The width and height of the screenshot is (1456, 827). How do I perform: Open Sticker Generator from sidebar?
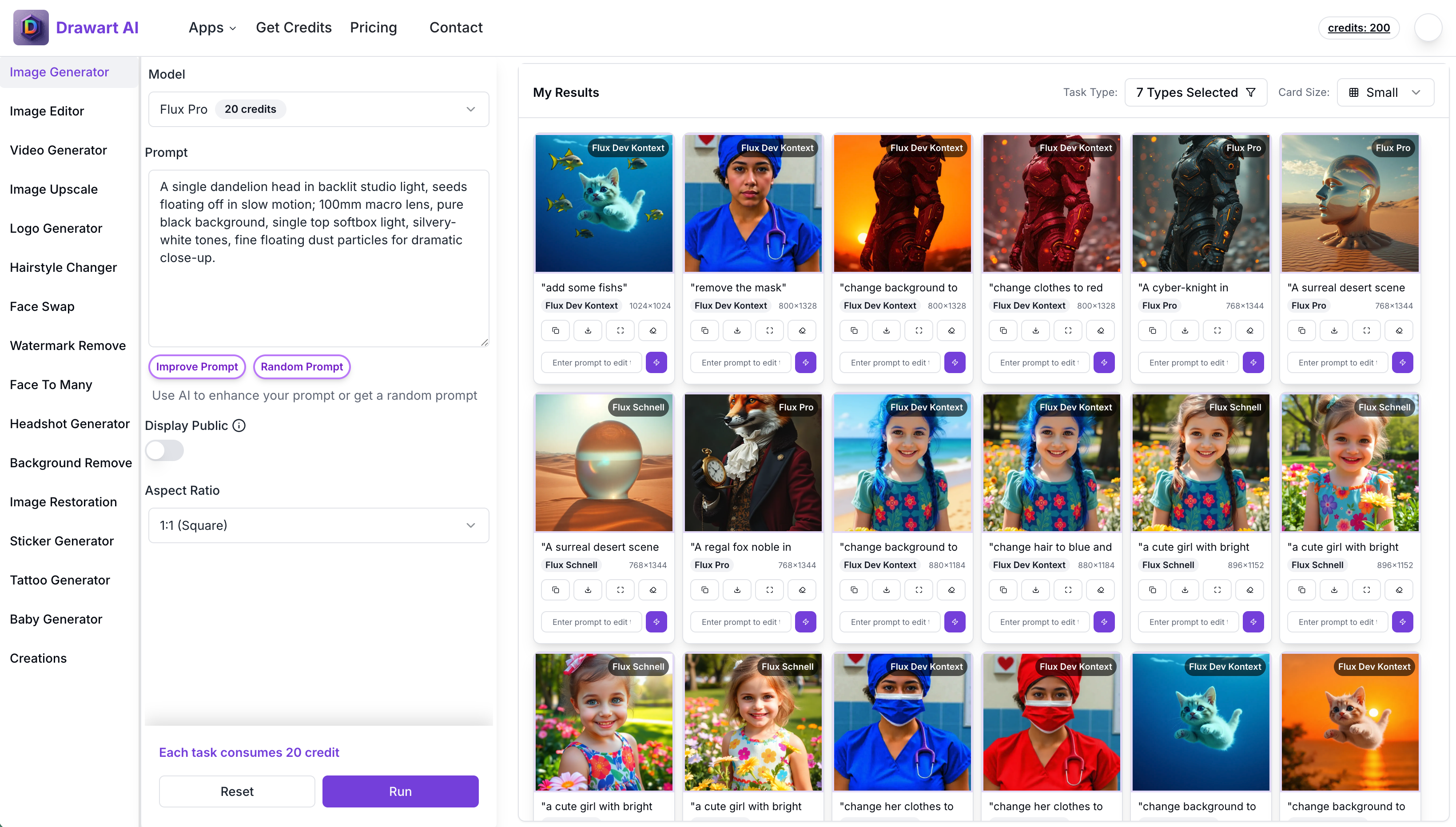pyautogui.click(x=62, y=541)
